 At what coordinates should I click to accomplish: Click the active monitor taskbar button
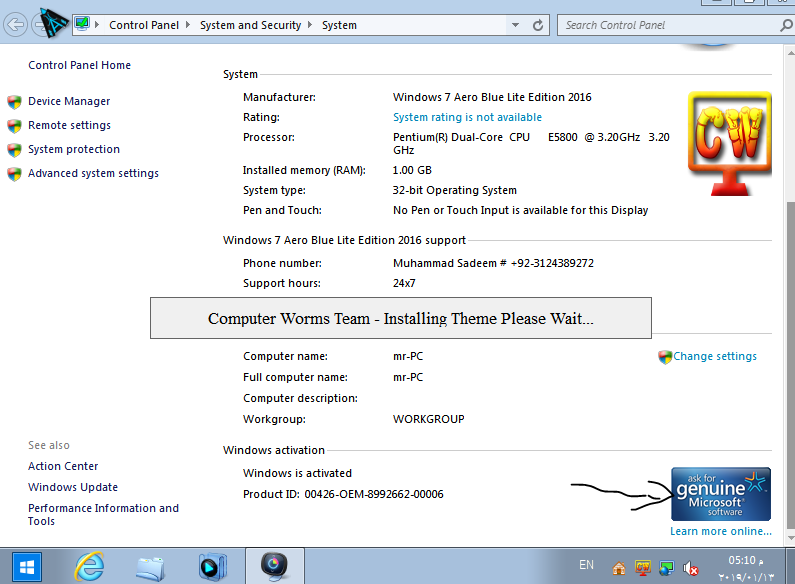click(275, 566)
